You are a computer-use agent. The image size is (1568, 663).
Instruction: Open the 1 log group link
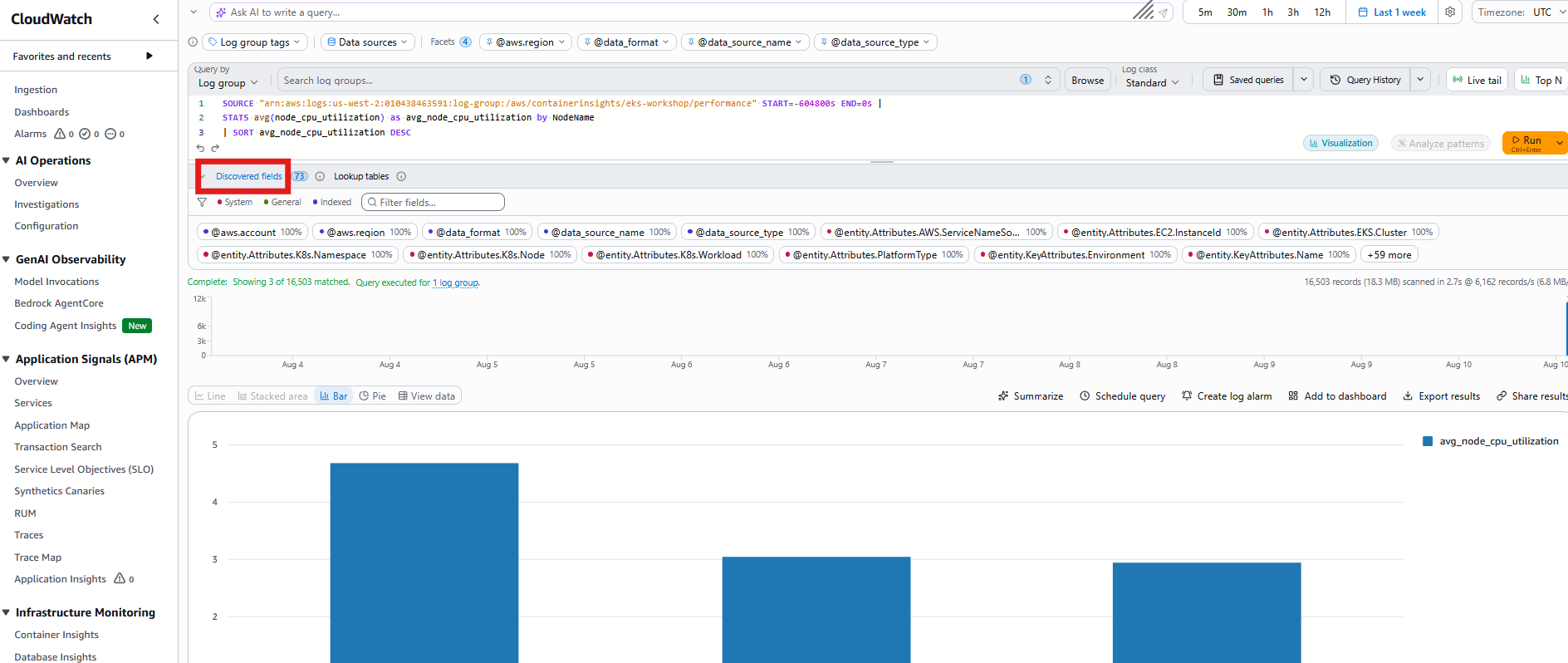pyautogui.click(x=456, y=282)
